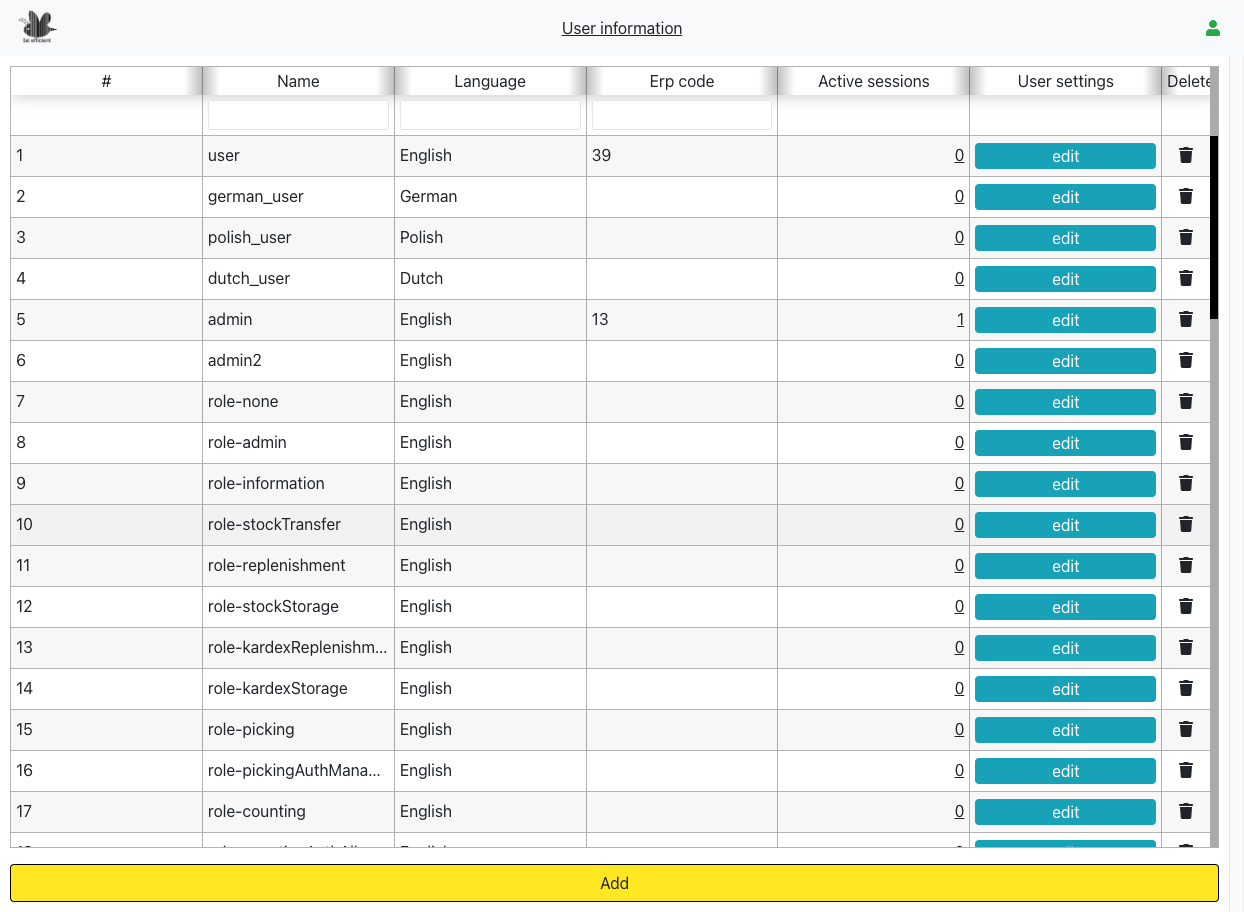
Task: Sort by the Active sessions column header
Action: tap(873, 82)
